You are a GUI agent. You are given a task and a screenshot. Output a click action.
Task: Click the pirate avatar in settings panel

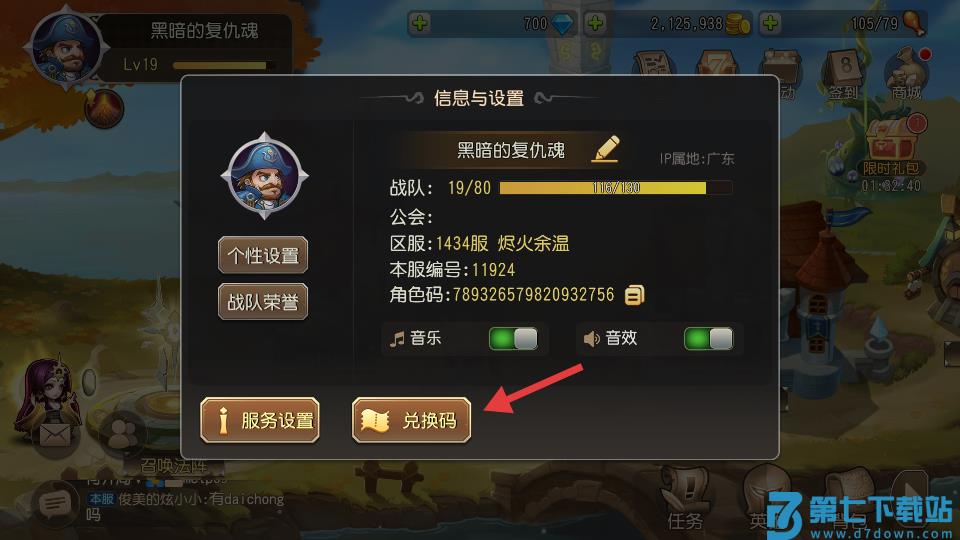point(264,176)
